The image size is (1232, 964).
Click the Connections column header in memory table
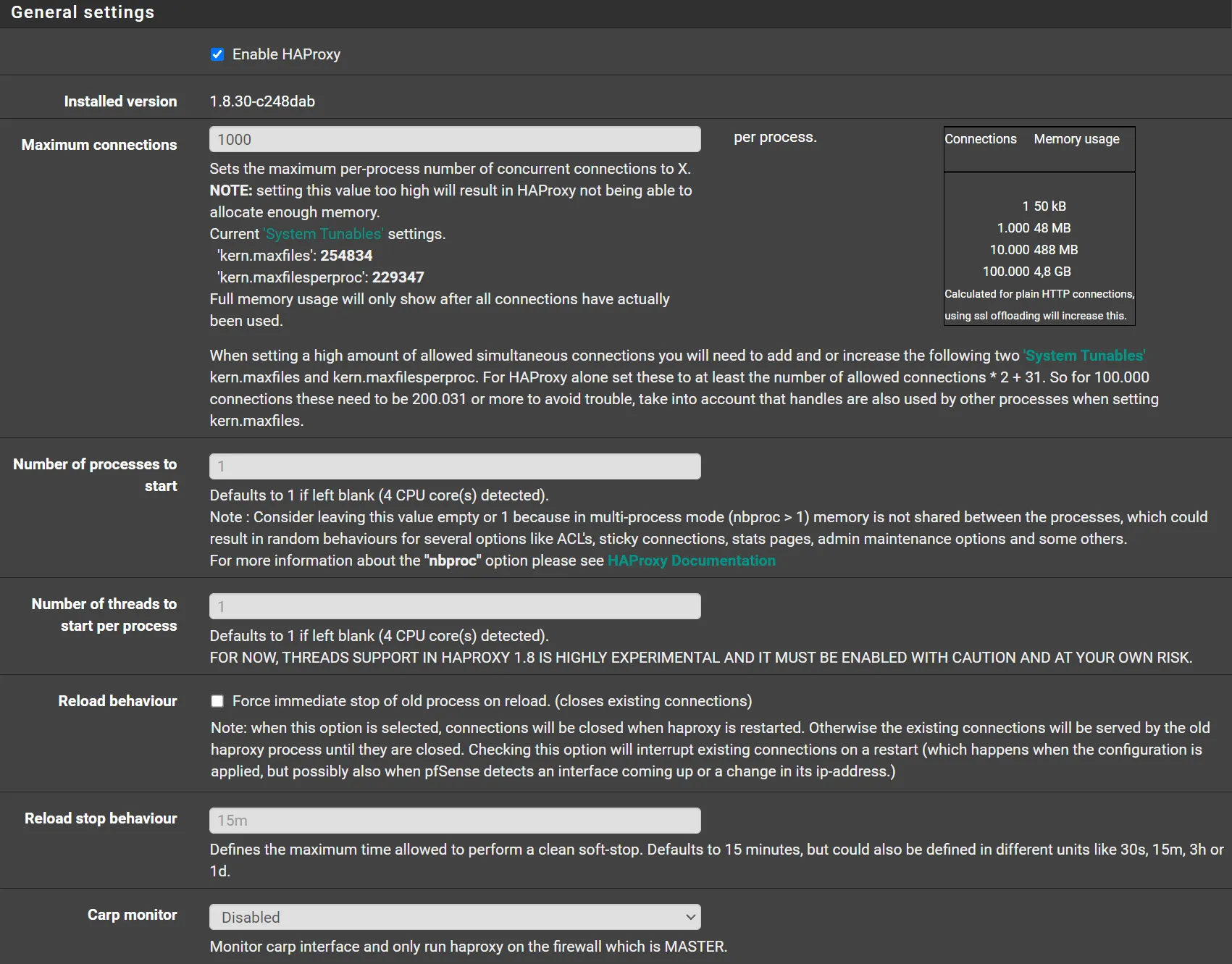point(980,139)
